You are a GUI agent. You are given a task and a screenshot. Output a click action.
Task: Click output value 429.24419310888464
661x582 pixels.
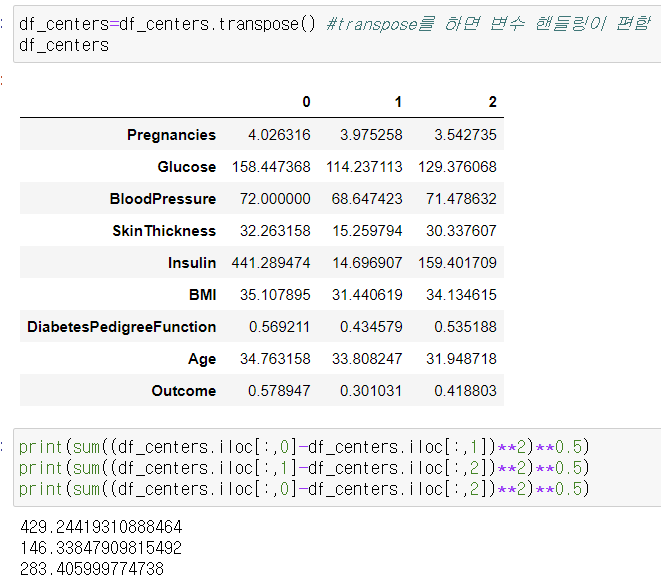101,527
